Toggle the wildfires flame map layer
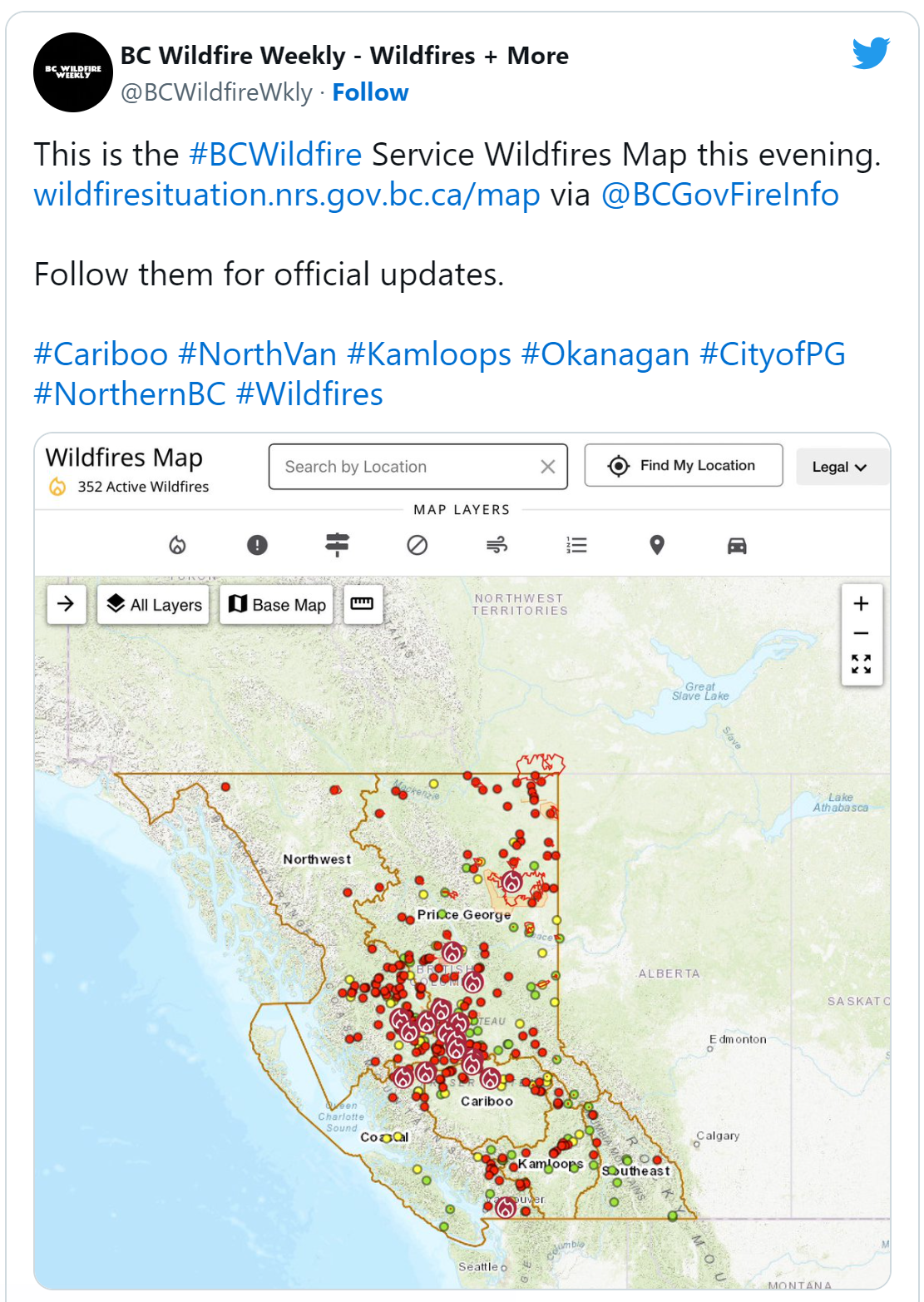Image resolution: width=924 pixels, height=1302 pixels. [x=177, y=545]
